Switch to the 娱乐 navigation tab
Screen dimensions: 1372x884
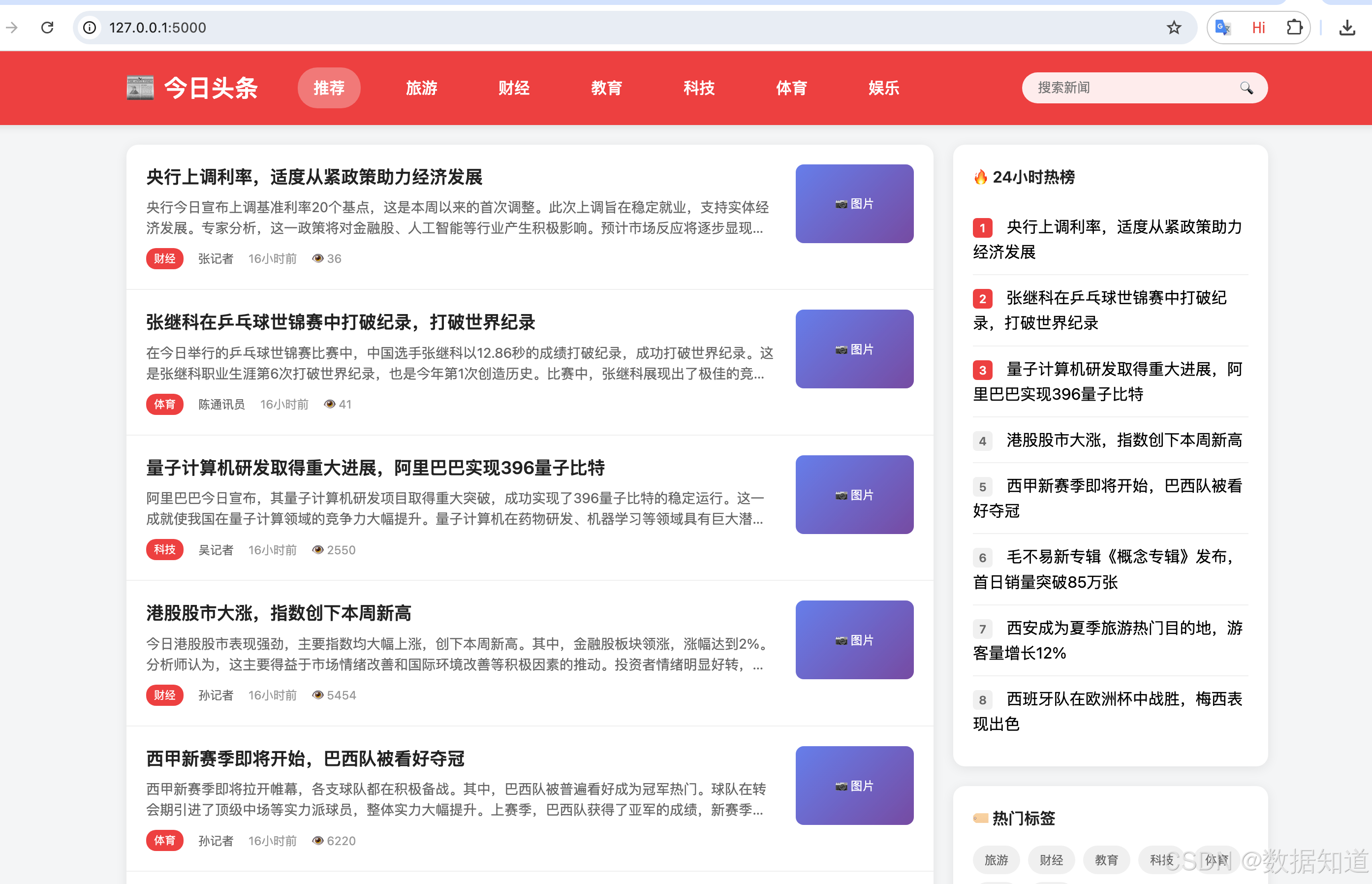(883, 88)
